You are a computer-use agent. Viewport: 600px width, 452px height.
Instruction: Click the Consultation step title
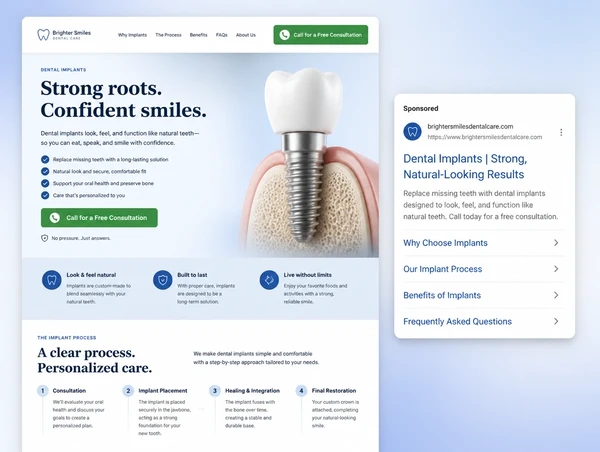point(69,391)
